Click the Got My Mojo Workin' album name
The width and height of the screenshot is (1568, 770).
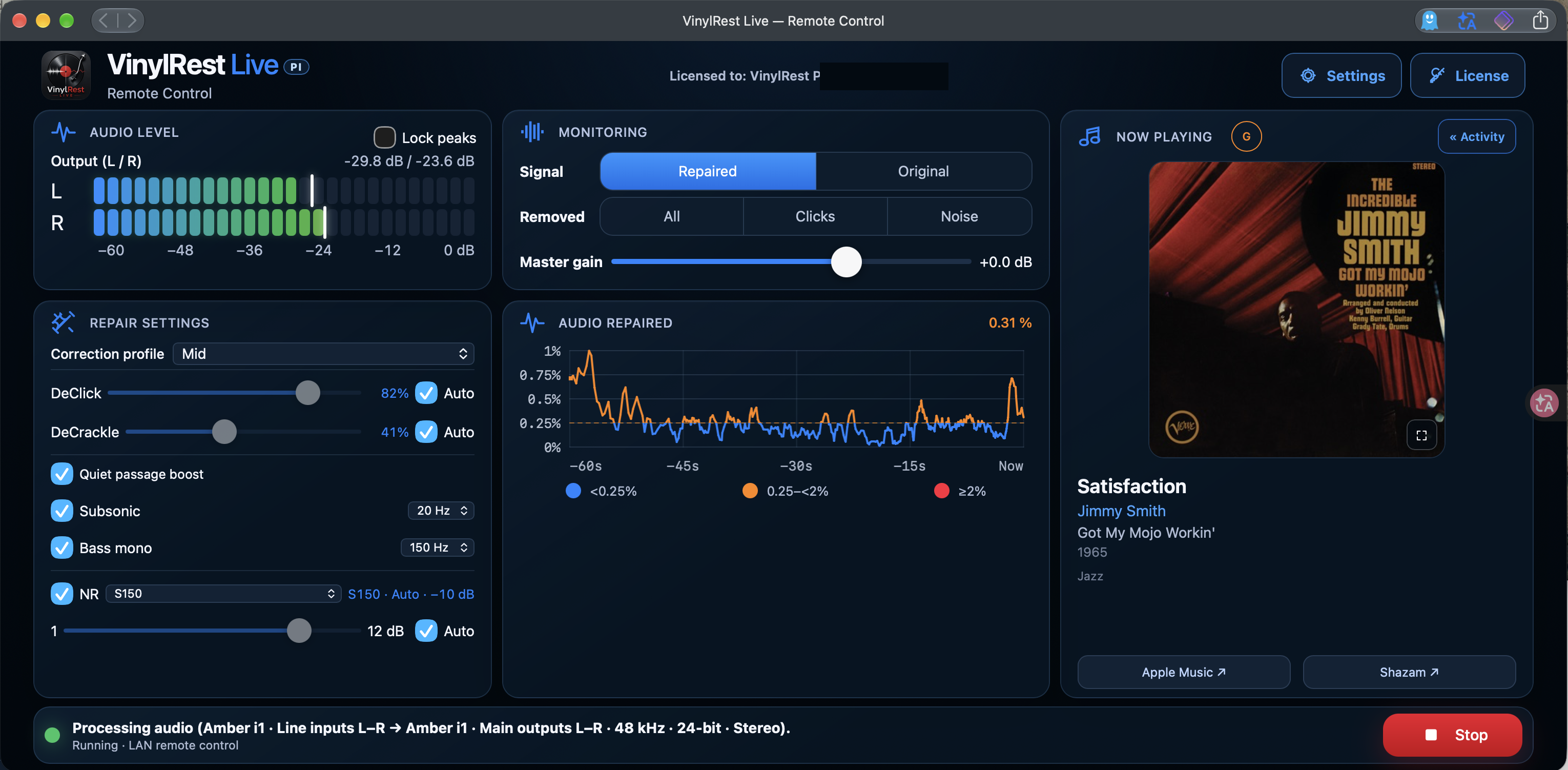point(1146,533)
